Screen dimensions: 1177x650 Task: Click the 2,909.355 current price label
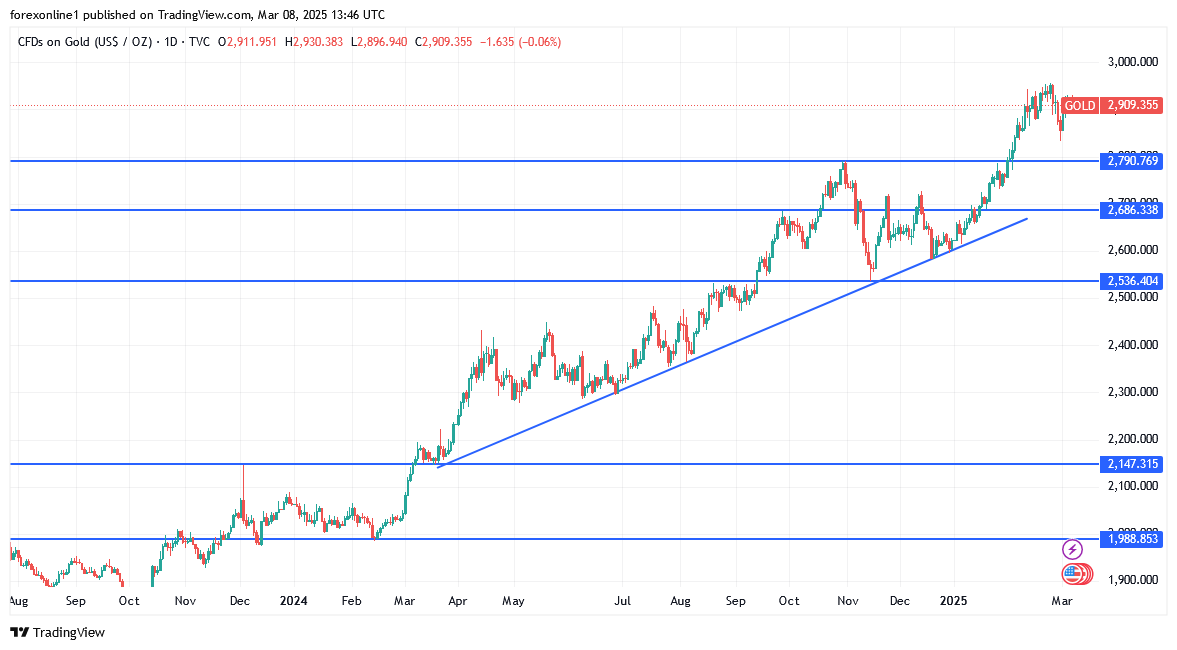coord(1132,105)
